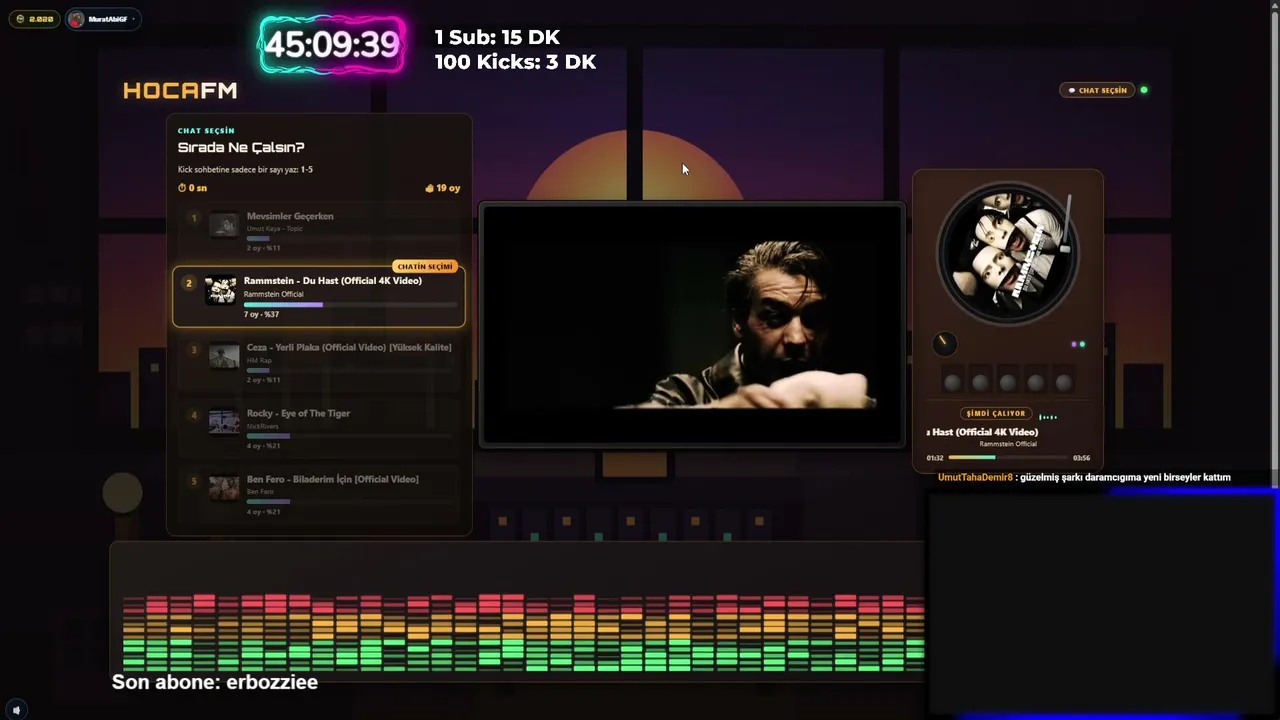
Task: Click the number 5 badge in the vote list
Action: coord(194,481)
